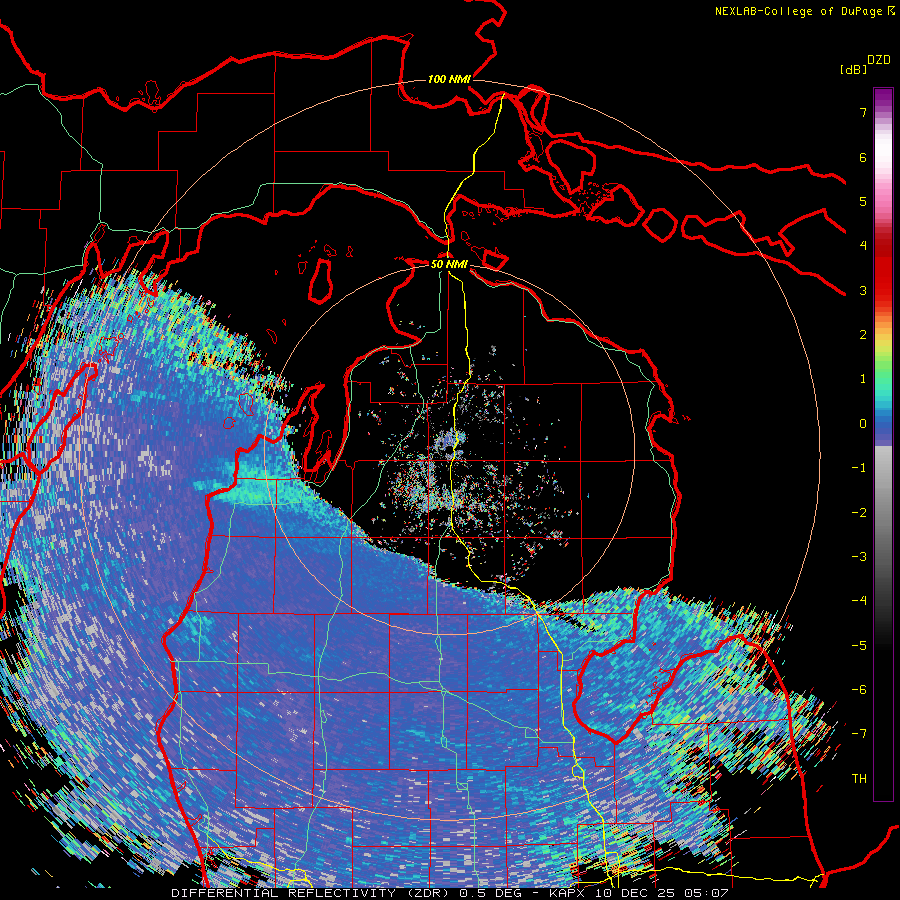This screenshot has height=900, width=900.
Task: Click the 50 NMI range ring label
Action: pos(449,264)
